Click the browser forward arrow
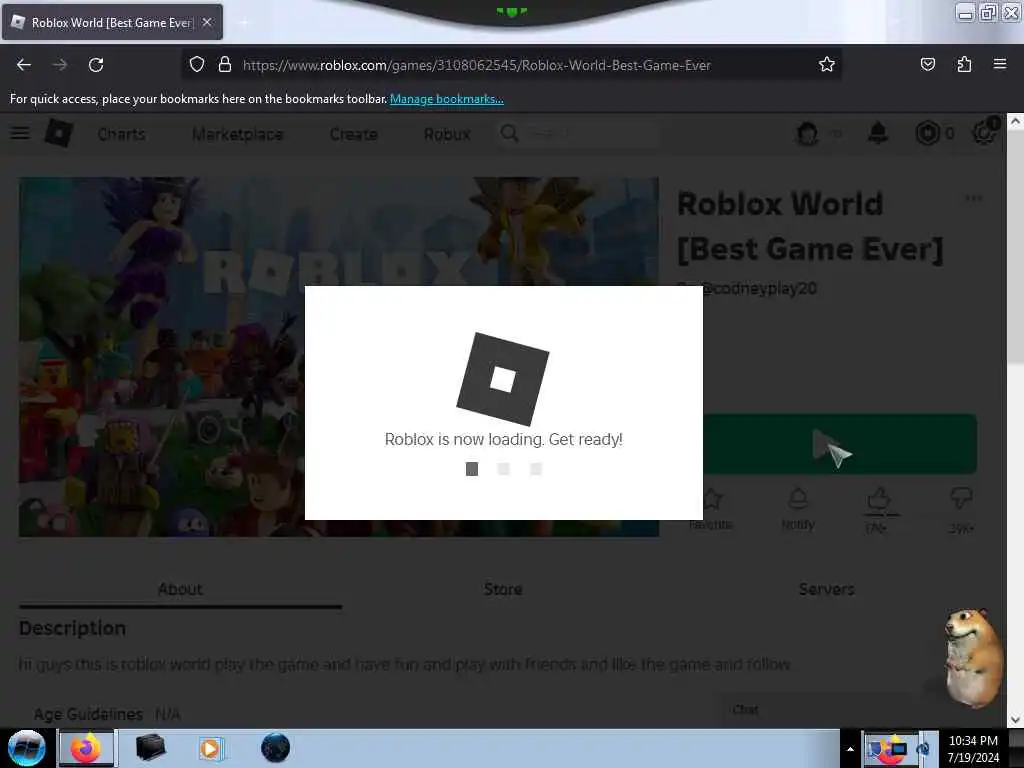 click(x=59, y=65)
